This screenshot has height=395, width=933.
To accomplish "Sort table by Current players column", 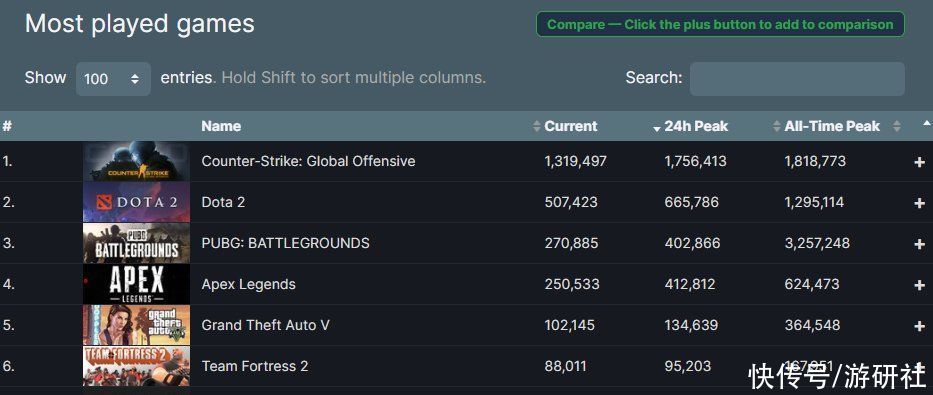I will click(x=571, y=126).
